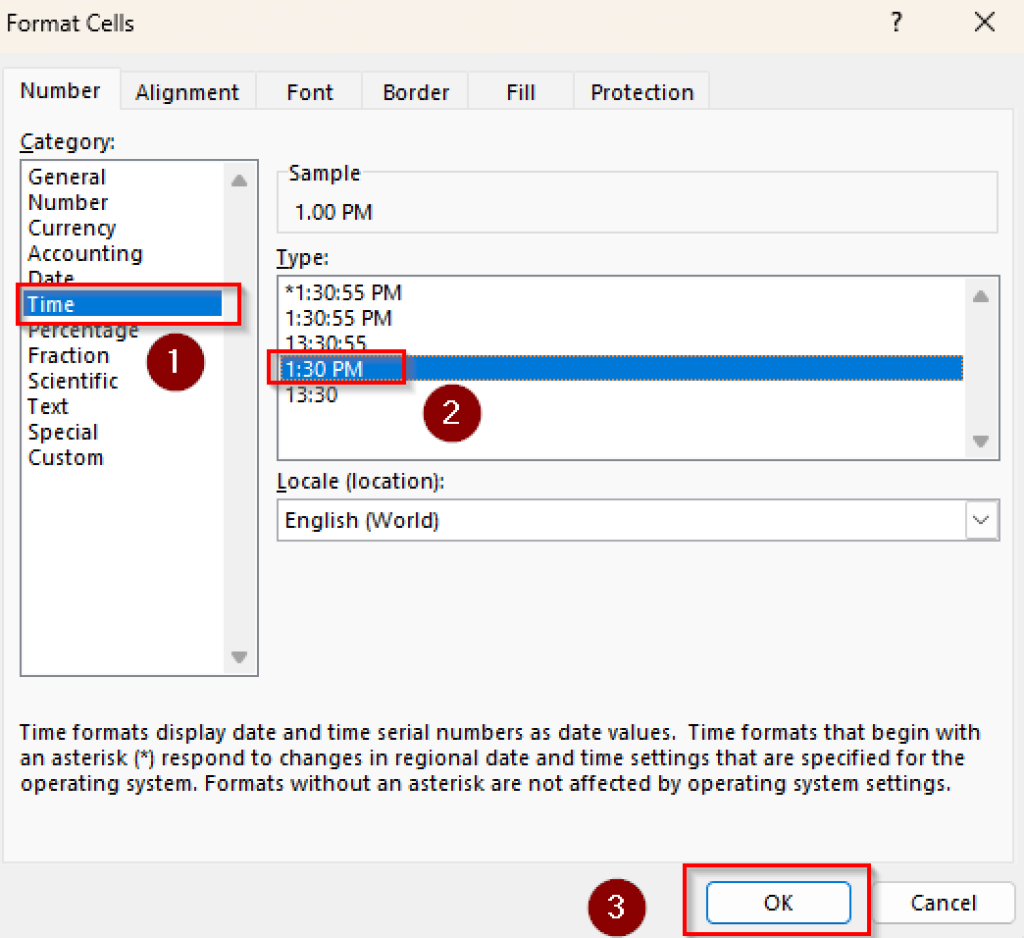Screen dimensions: 1024x938
Task: Switch to the Alignment tab
Action: click(187, 92)
